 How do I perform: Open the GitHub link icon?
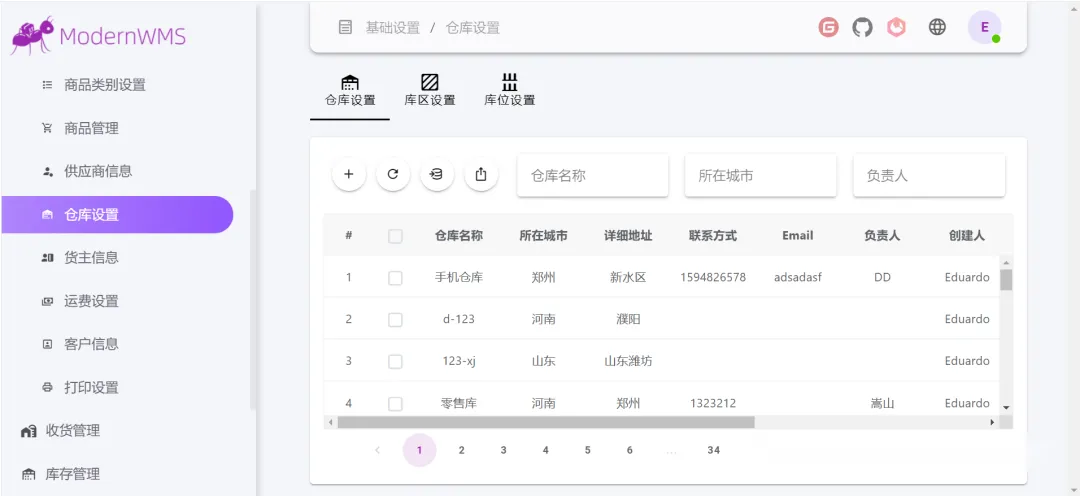pos(862,27)
